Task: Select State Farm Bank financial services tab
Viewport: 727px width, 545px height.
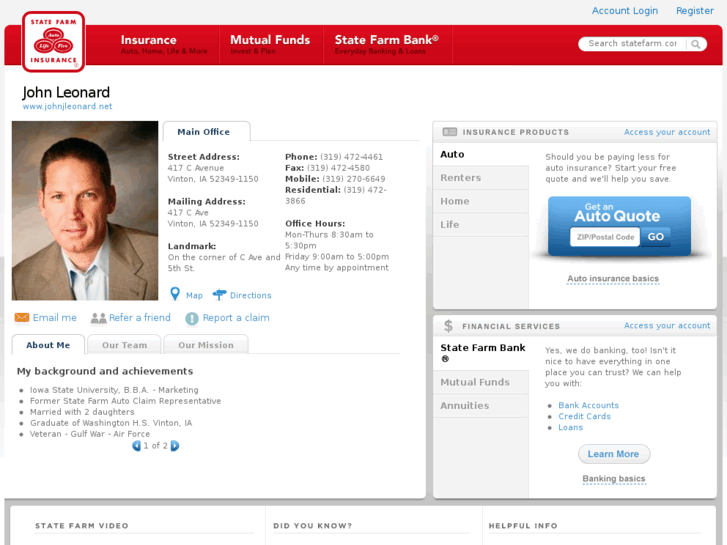Action: point(481,353)
